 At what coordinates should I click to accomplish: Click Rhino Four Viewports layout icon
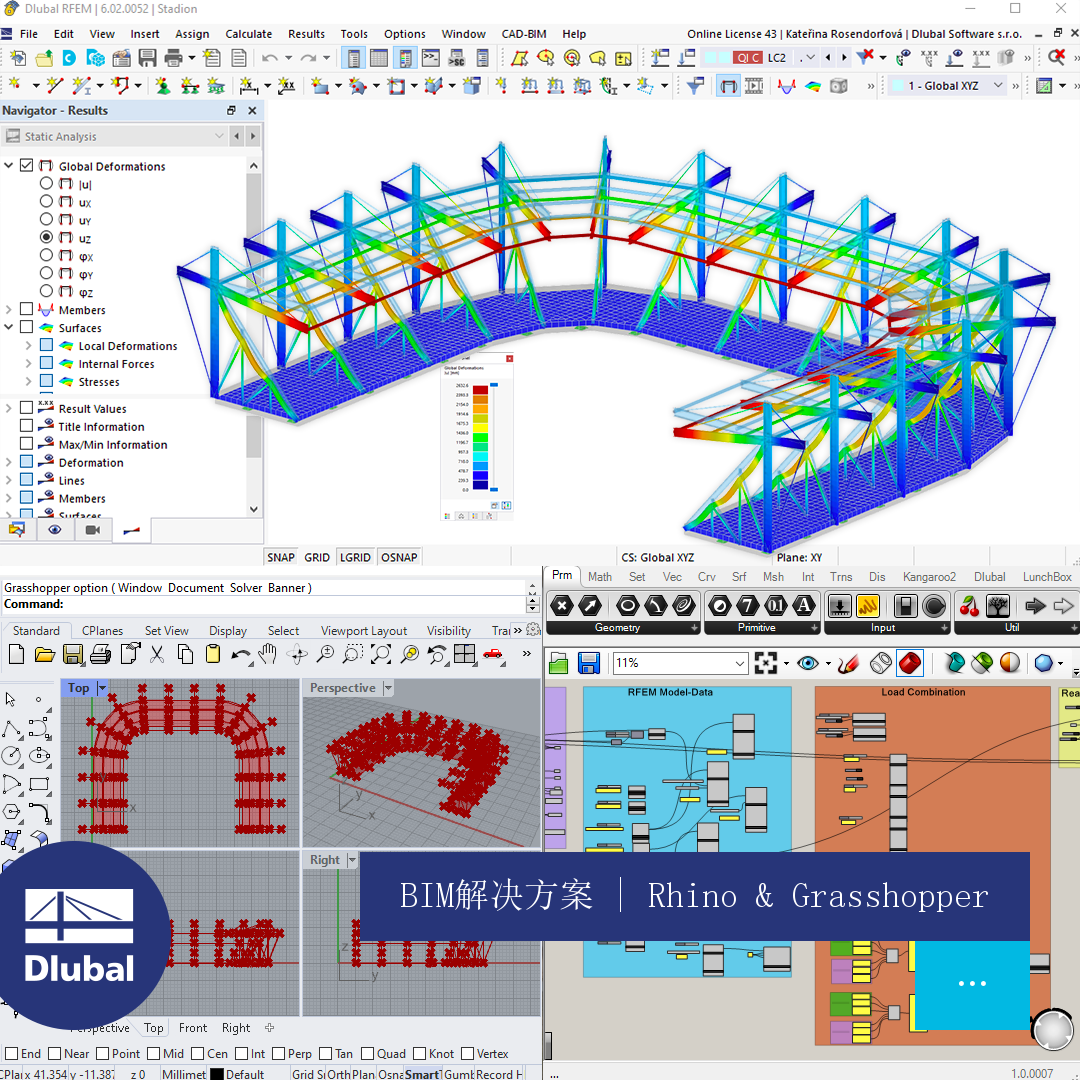coord(464,654)
